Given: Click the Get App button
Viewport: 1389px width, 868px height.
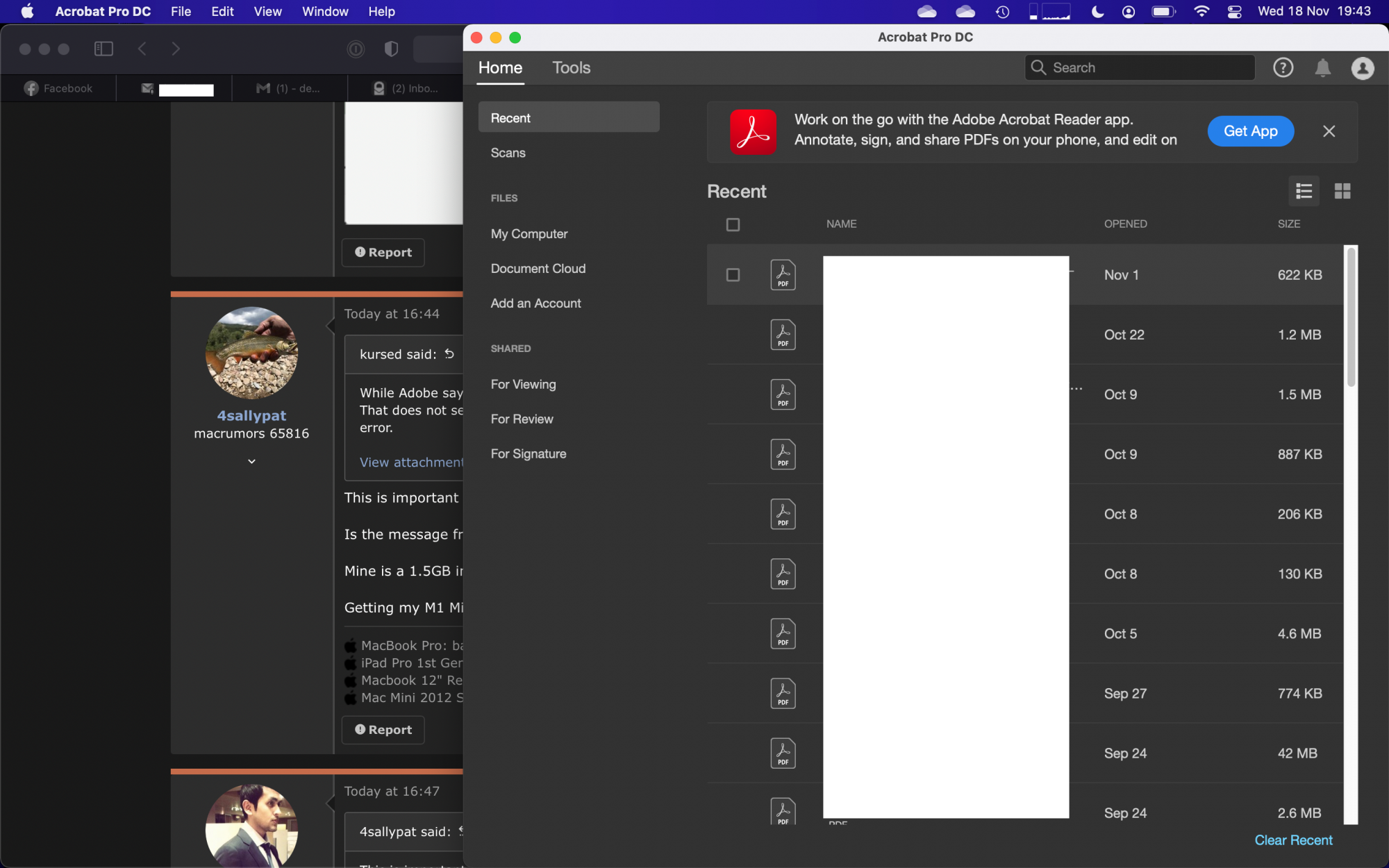Looking at the screenshot, I should pos(1250,131).
